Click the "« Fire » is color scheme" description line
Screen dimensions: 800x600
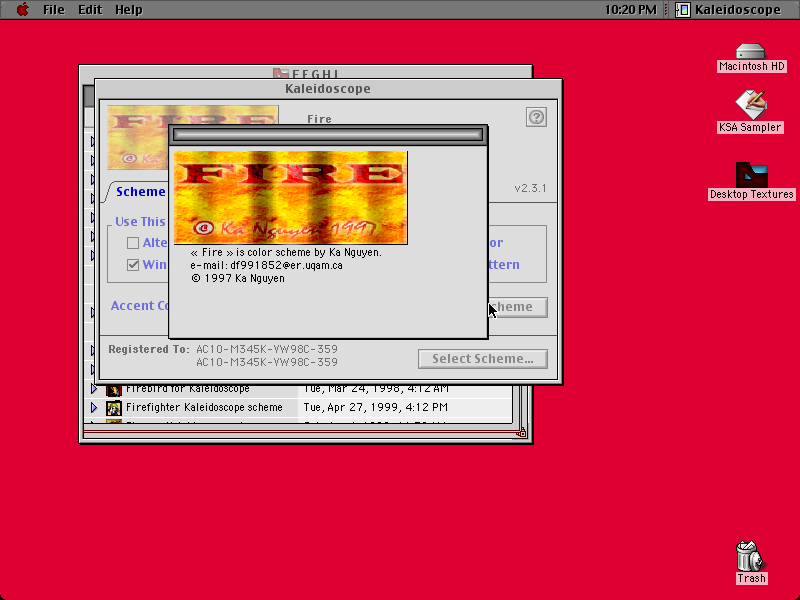[286, 253]
